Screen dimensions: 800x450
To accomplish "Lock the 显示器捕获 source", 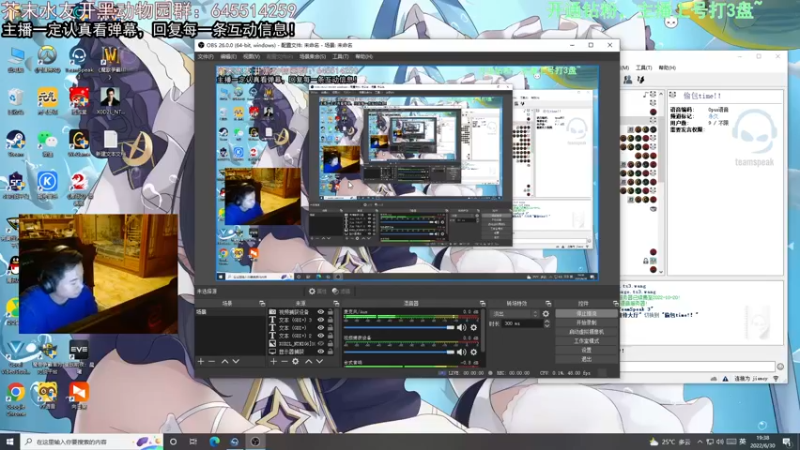I will point(330,352).
